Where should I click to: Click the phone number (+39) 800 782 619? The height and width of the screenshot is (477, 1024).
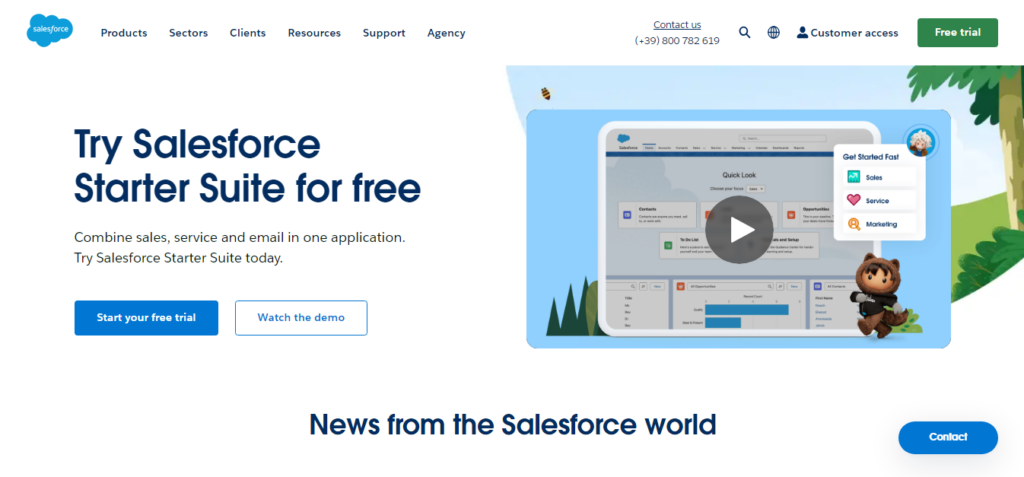tap(677, 41)
